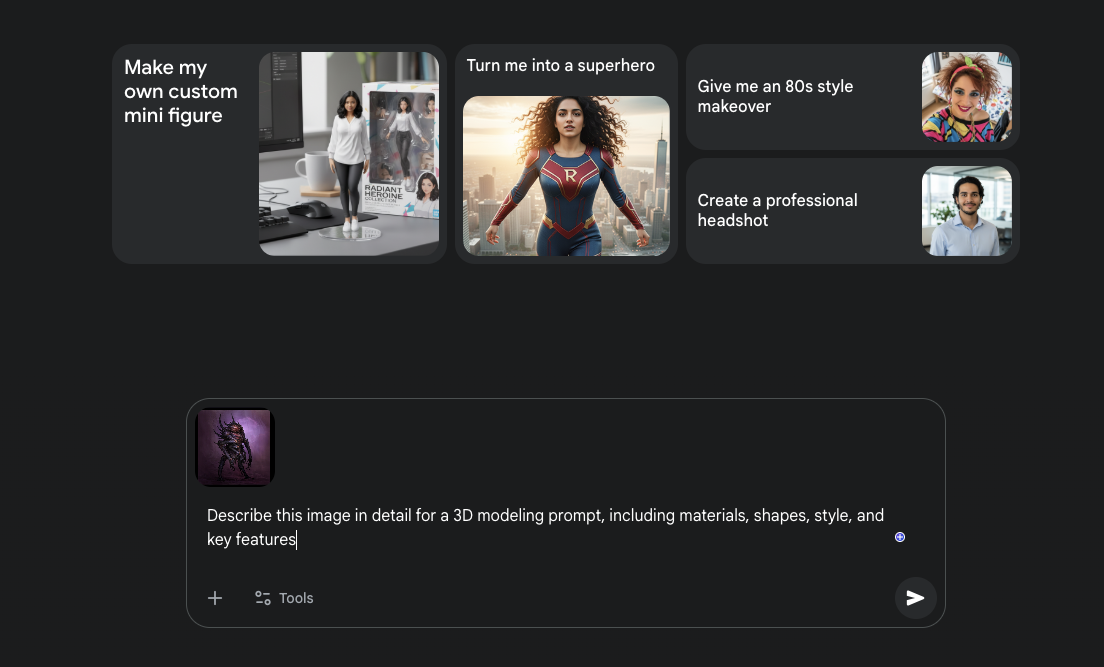Screen dimensions: 1104x667
Task: Click the Tools sliders icon
Action: 263,598
